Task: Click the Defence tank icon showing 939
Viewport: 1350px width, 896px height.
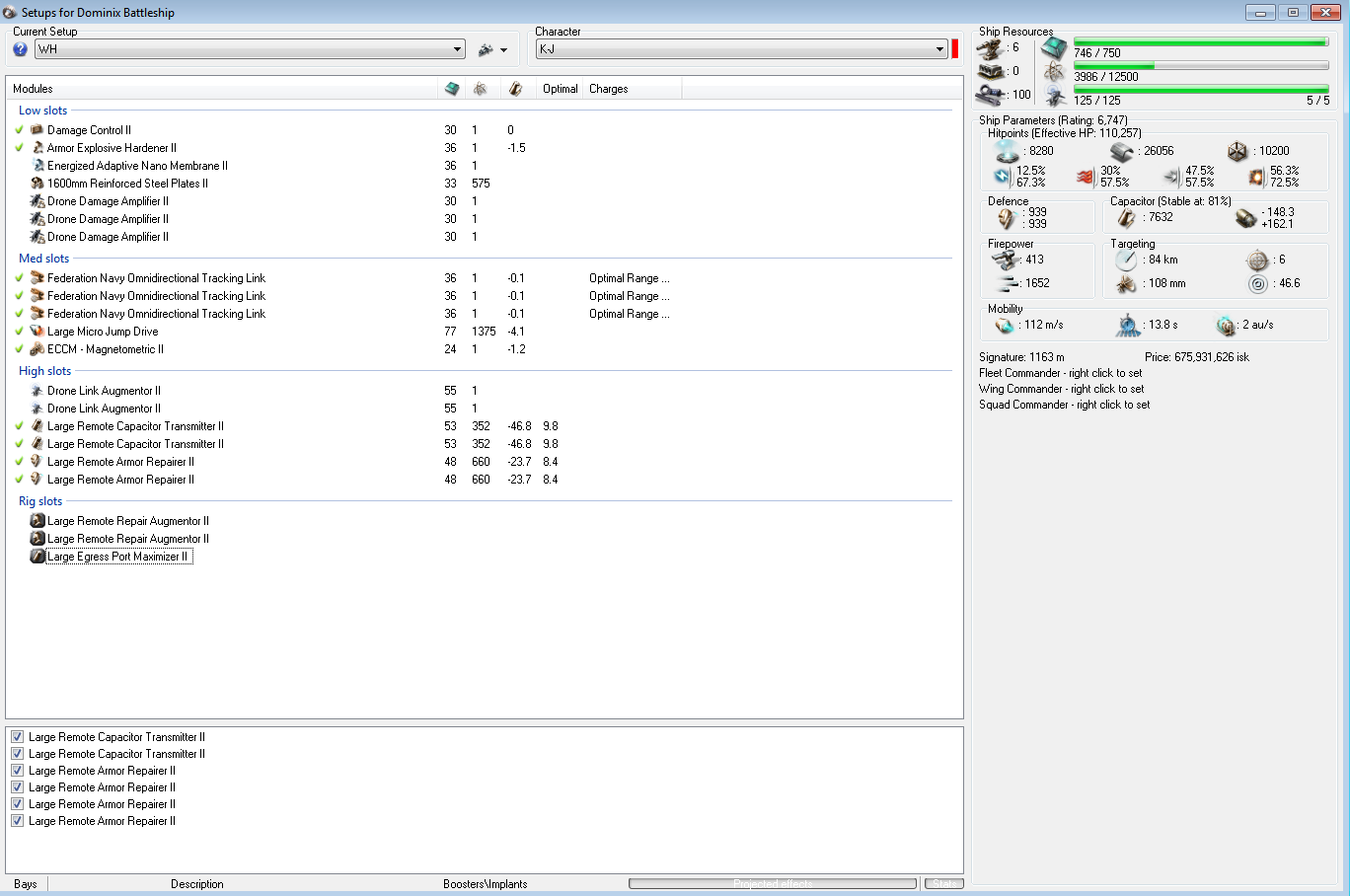Action: coord(1006,218)
